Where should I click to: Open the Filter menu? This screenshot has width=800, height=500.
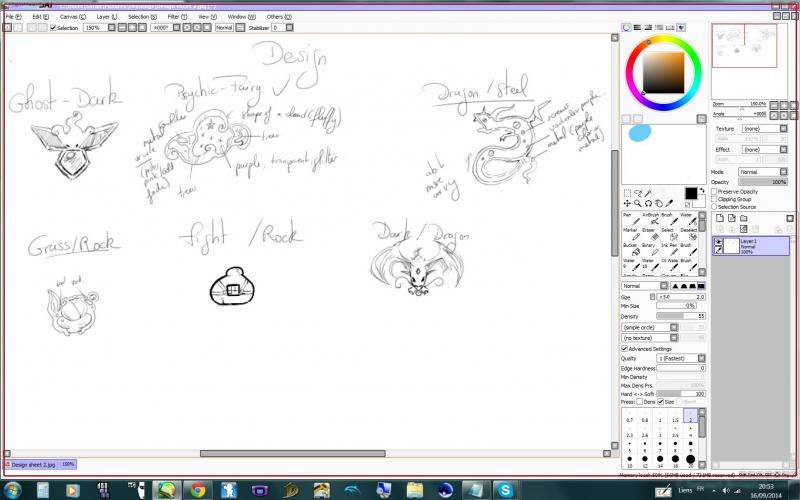point(177,17)
